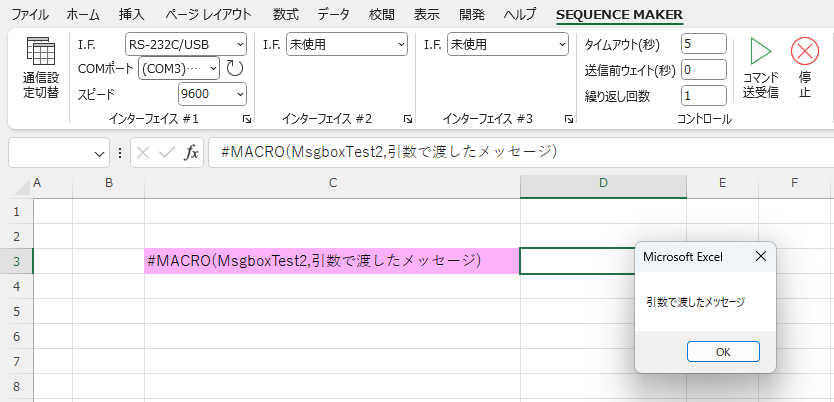Select row 5 header
Screen dimensions: 834x402
(16, 311)
